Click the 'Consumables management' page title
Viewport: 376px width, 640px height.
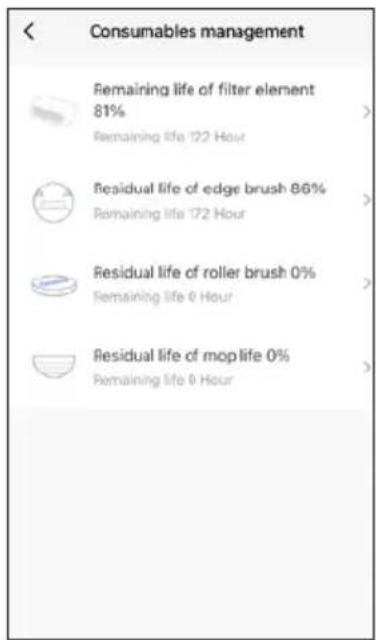coord(197,32)
